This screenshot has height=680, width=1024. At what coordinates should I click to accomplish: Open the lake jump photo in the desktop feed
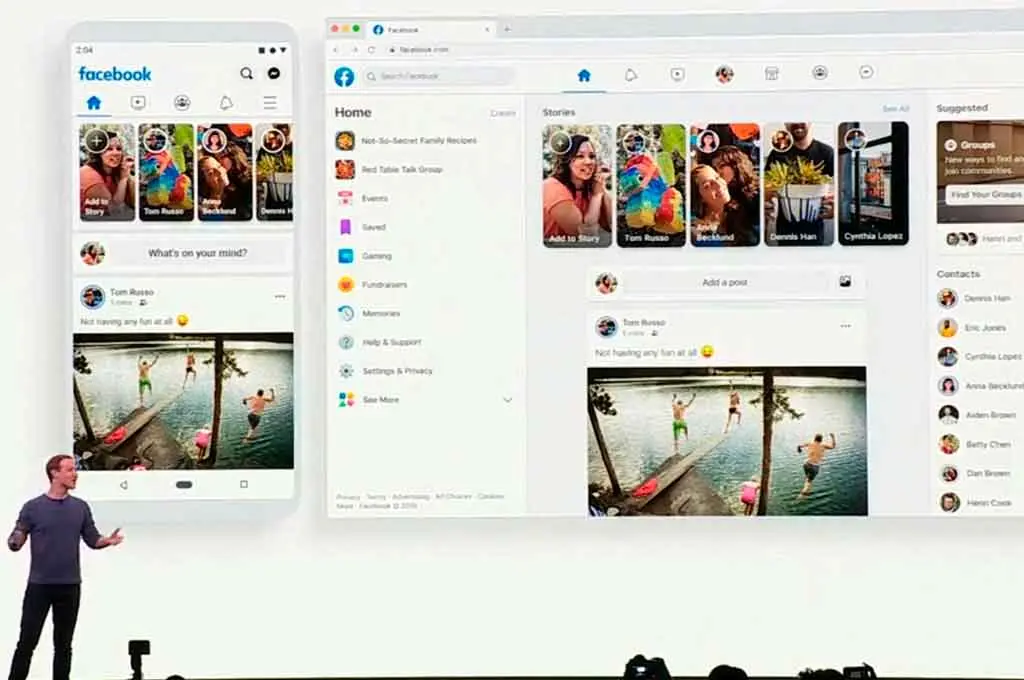pos(728,442)
